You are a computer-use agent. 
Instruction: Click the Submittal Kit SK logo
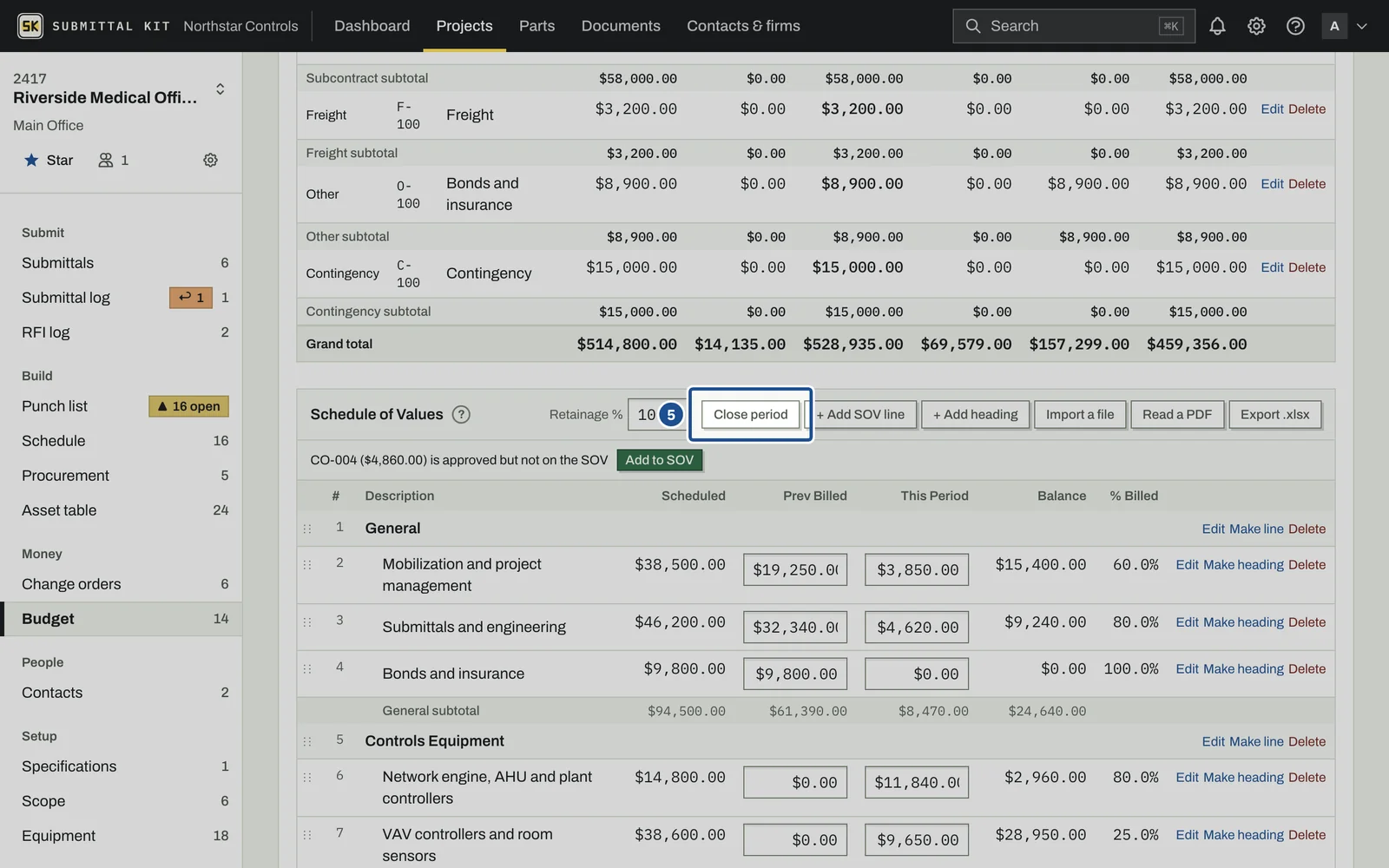30,26
